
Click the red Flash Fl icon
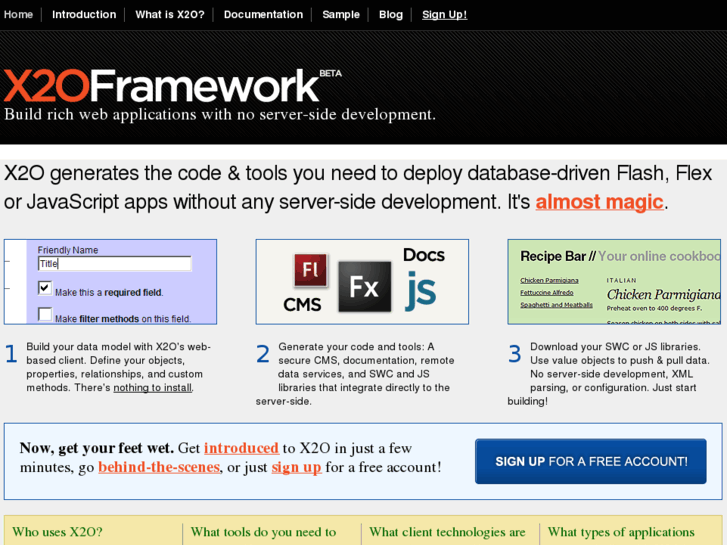pos(311,270)
